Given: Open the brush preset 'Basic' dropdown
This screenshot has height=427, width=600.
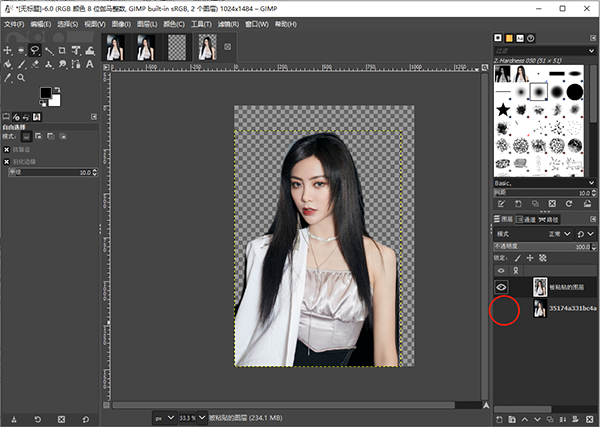Looking at the screenshot, I should tap(543, 184).
